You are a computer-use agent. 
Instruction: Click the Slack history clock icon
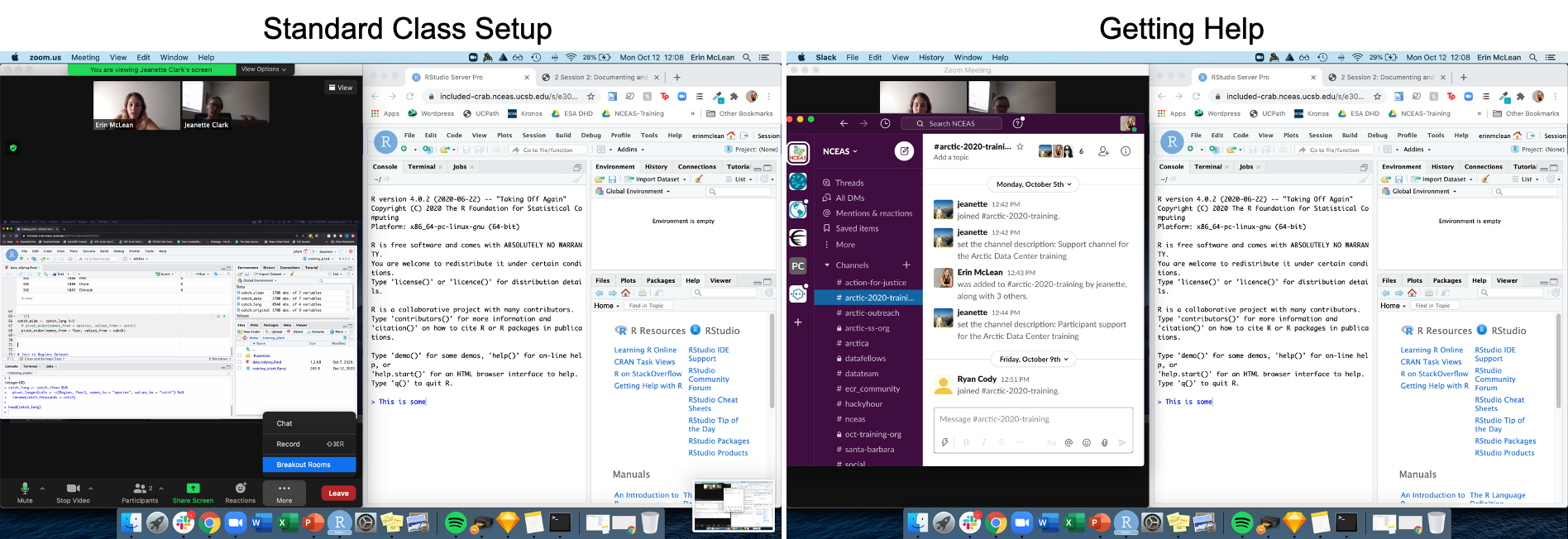885,123
